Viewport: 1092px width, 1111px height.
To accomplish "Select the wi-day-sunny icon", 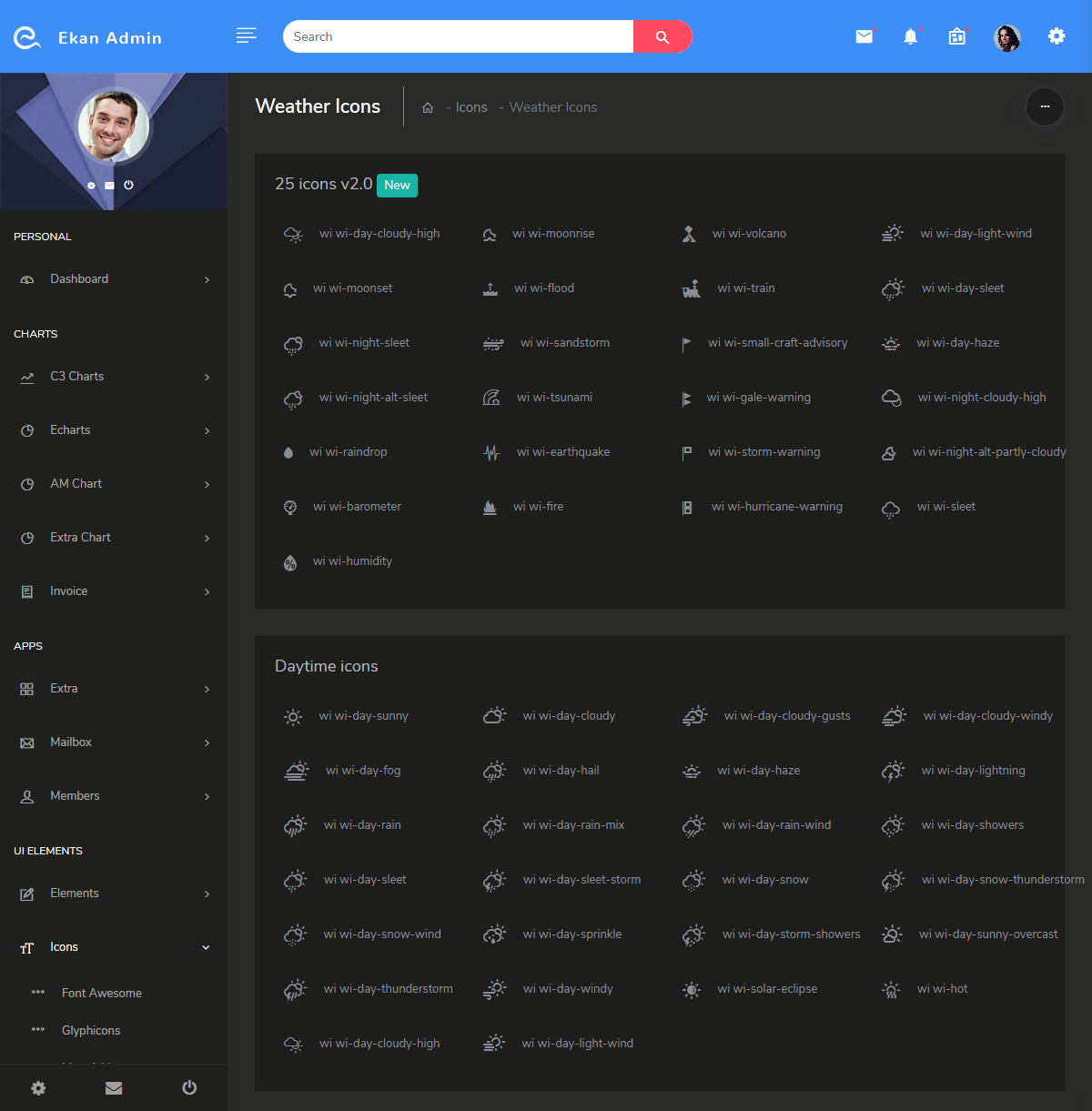I will tap(292, 716).
